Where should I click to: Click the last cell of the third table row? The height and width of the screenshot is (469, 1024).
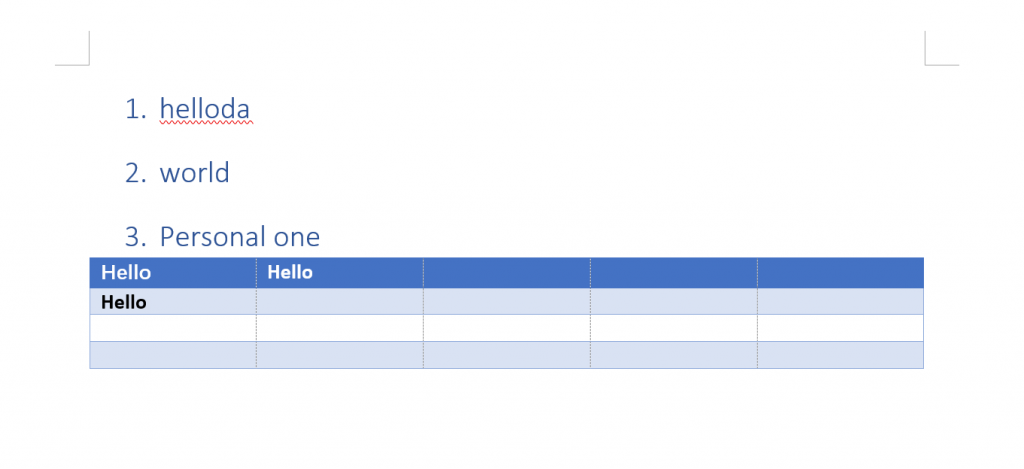point(840,328)
